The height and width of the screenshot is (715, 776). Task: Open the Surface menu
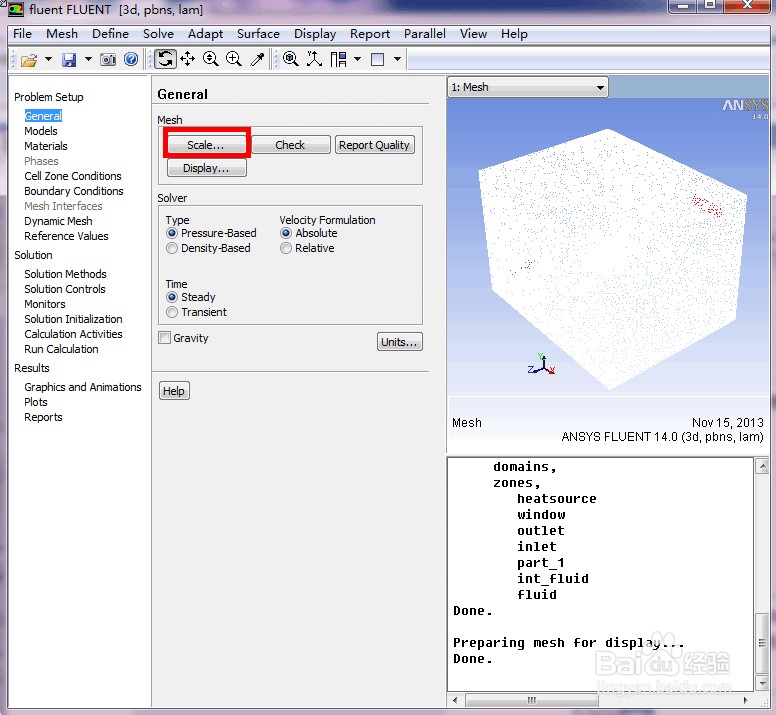coord(258,34)
